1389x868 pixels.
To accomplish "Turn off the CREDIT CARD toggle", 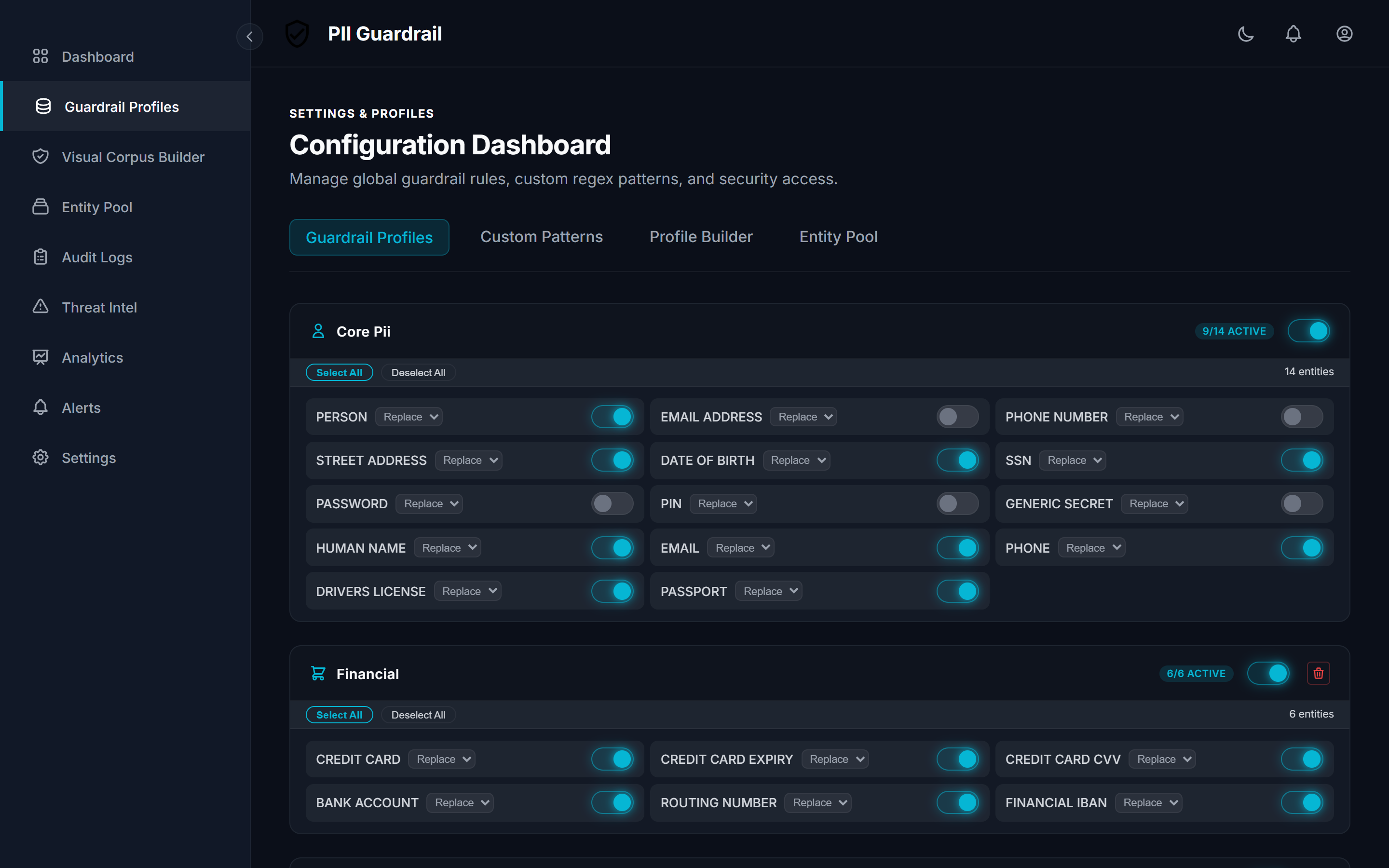I will (613, 759).
